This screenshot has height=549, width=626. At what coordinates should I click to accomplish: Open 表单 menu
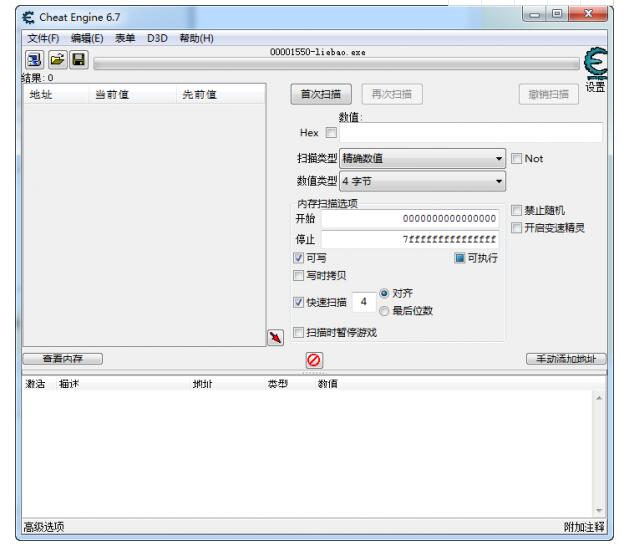point(125,38)
